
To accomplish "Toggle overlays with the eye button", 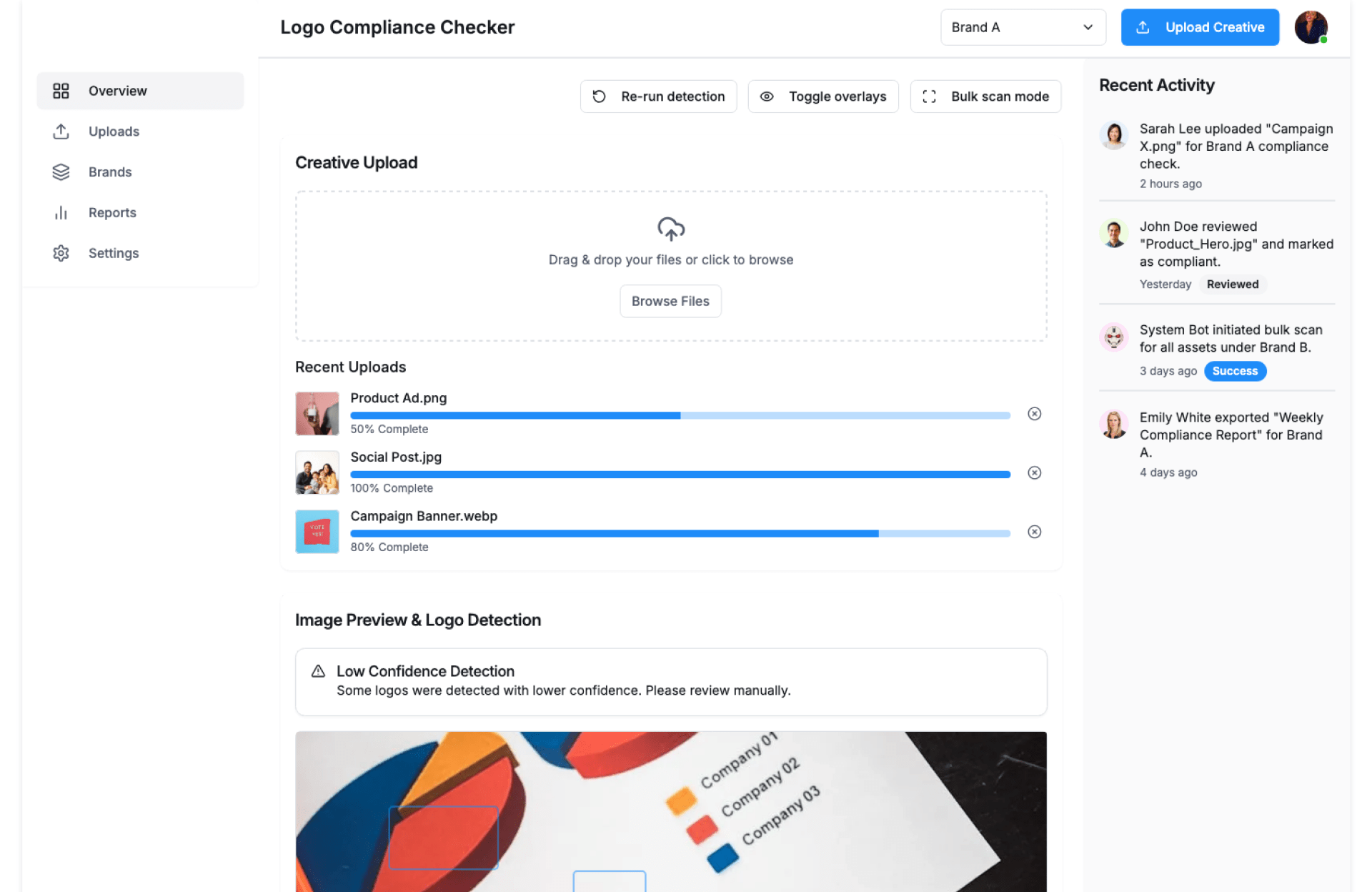I will pyautogui.click(x=822, y=96).
